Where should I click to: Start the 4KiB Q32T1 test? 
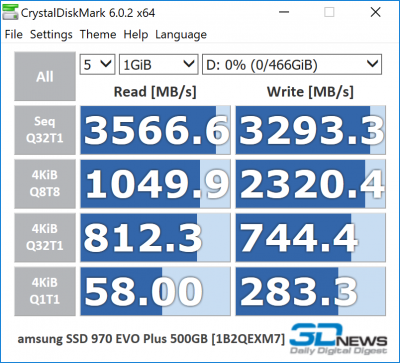pos(45,237)
